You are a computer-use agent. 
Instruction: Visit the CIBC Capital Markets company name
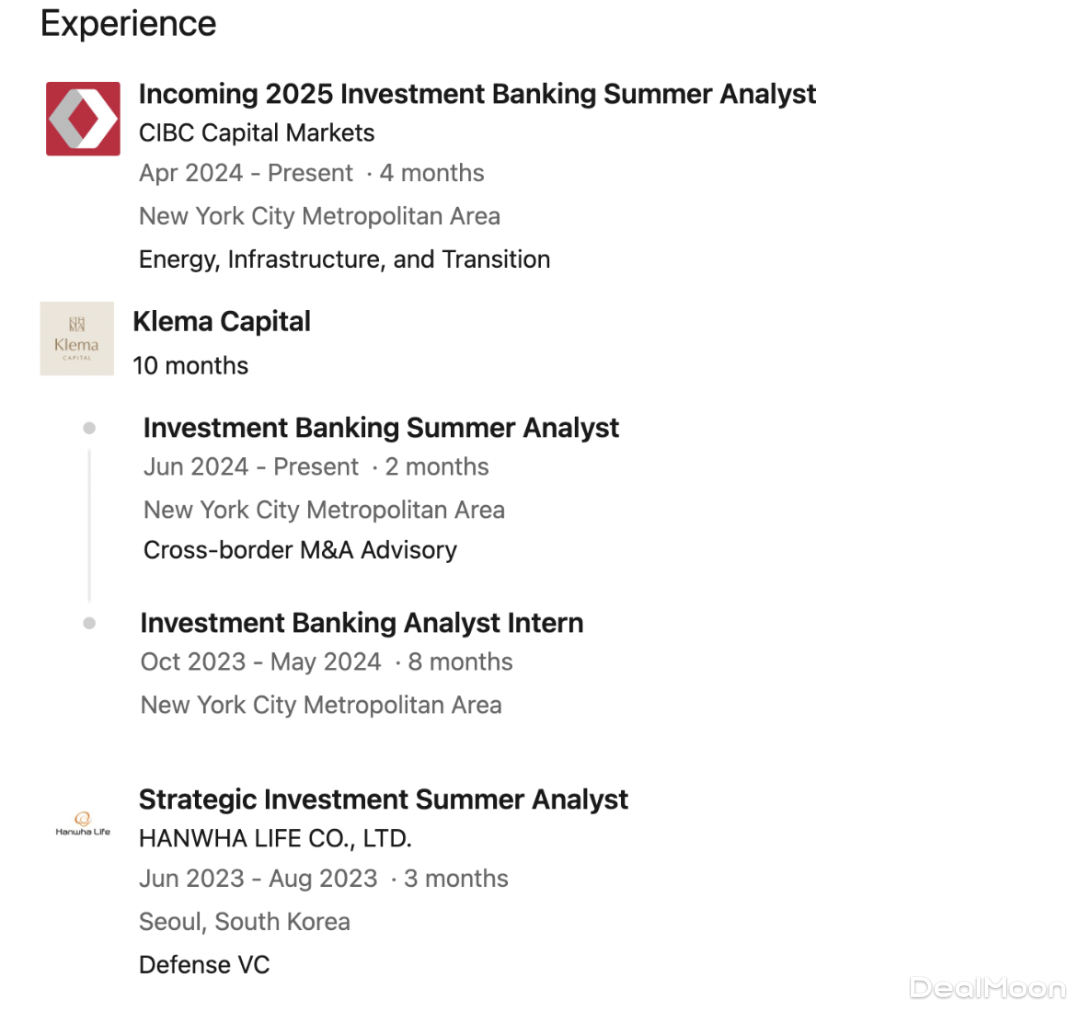[x=257, y=133]
